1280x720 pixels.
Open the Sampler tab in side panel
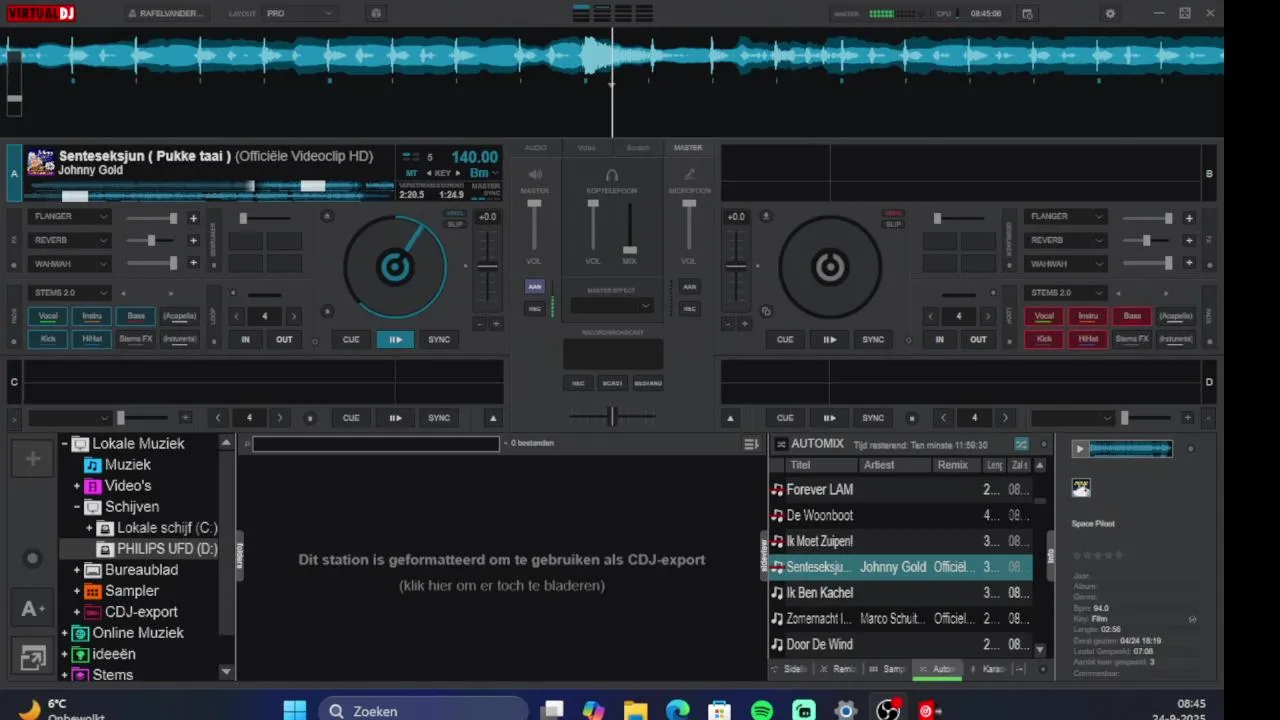888,669
